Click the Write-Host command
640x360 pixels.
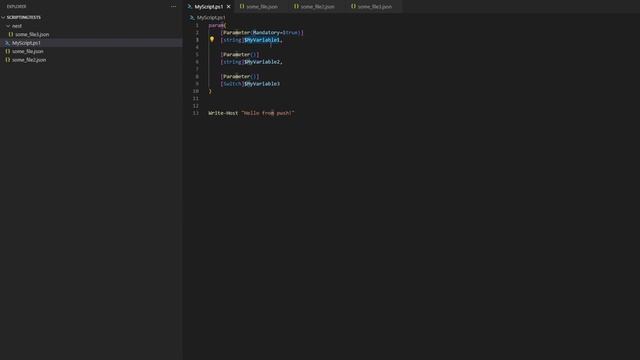tap(223, 113)
